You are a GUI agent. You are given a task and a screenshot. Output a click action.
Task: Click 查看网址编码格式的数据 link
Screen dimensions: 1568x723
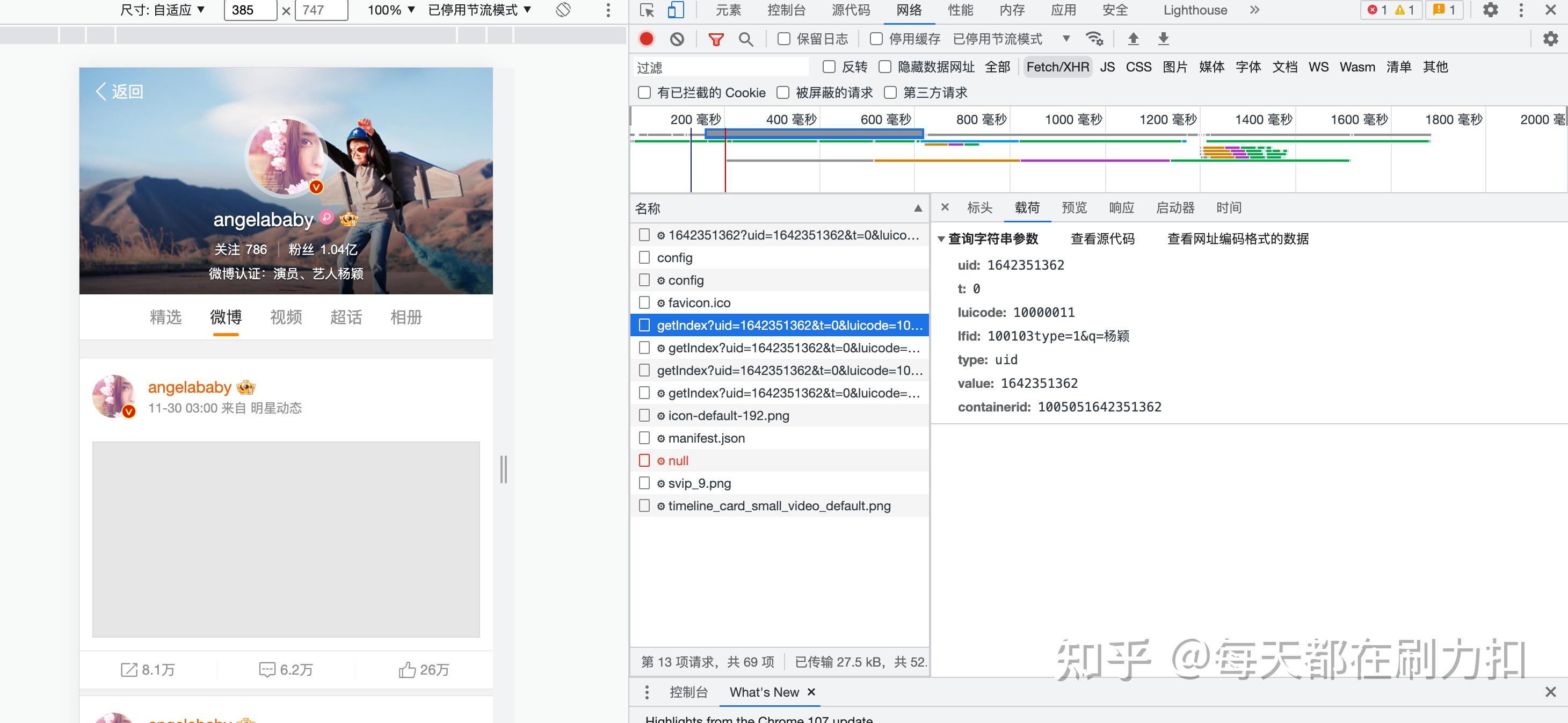pos(1237,239)
